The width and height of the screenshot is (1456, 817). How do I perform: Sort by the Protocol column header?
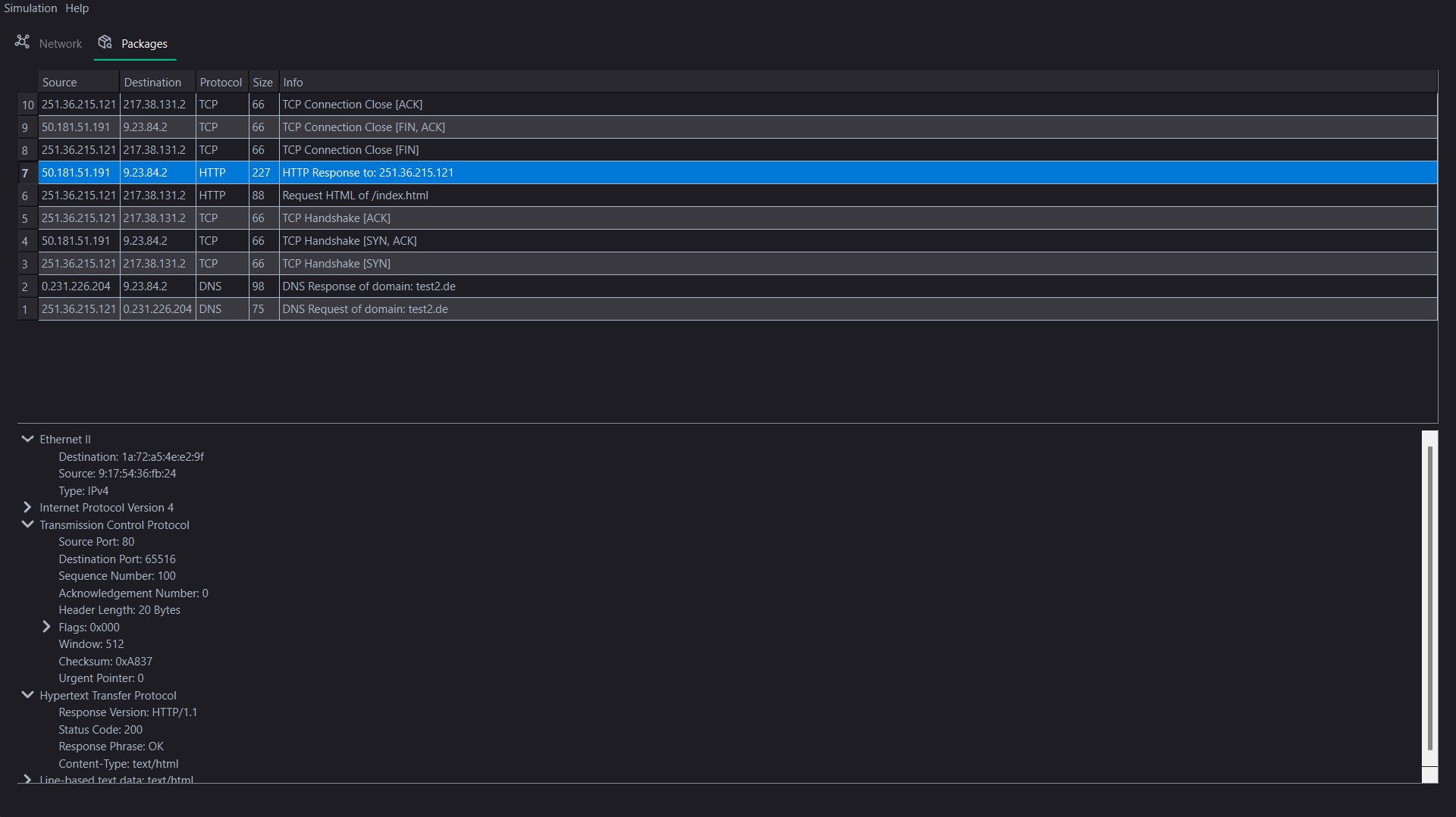click(x=222, y=82)
